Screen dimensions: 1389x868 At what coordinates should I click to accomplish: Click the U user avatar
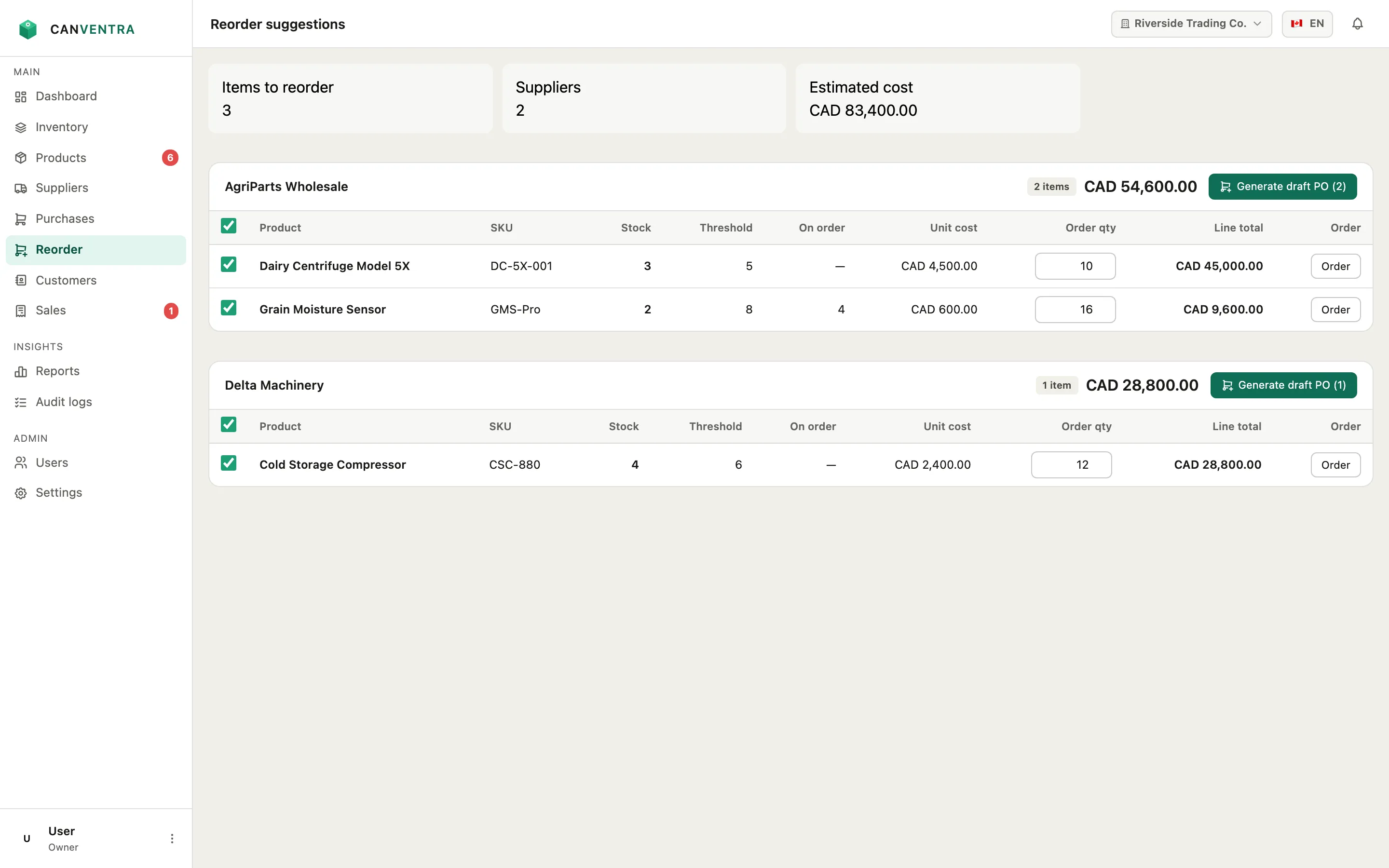tap(27, 839)
